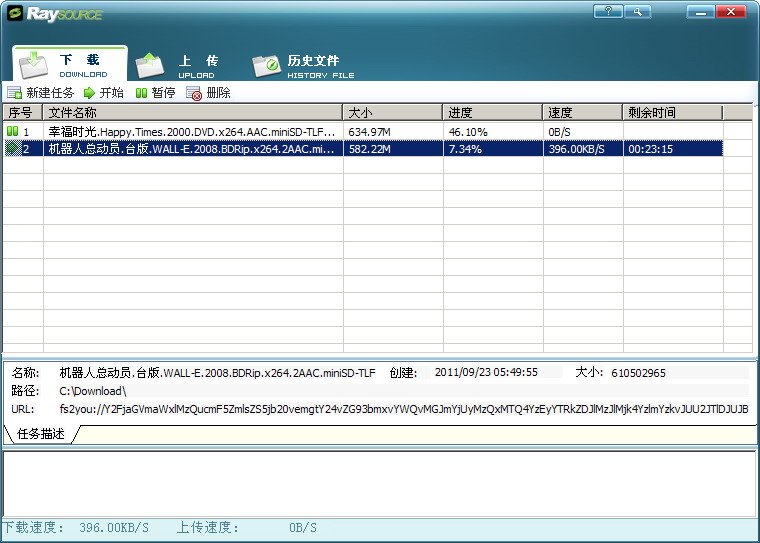Click the pause (暂停) toolbar icon
The height and width of the screenshot is (543, 760).
point(141,93)
